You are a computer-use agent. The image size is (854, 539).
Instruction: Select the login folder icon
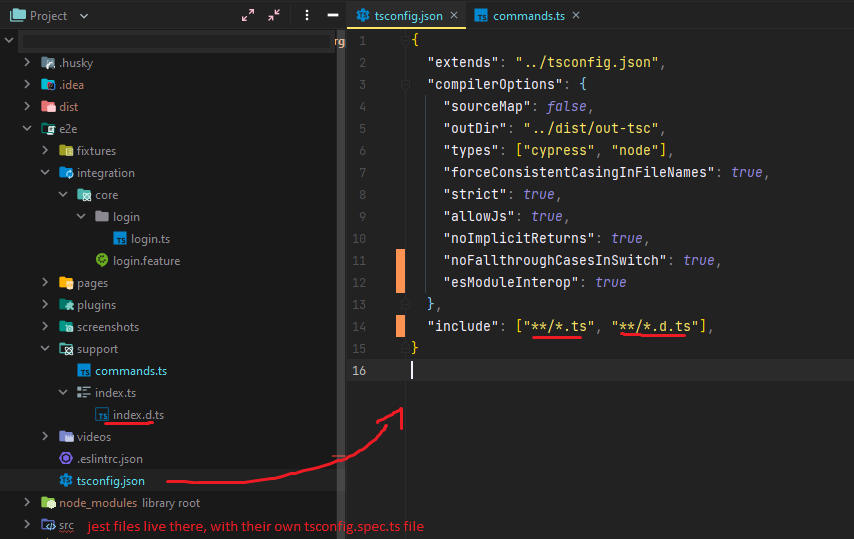tap(102, 217)
